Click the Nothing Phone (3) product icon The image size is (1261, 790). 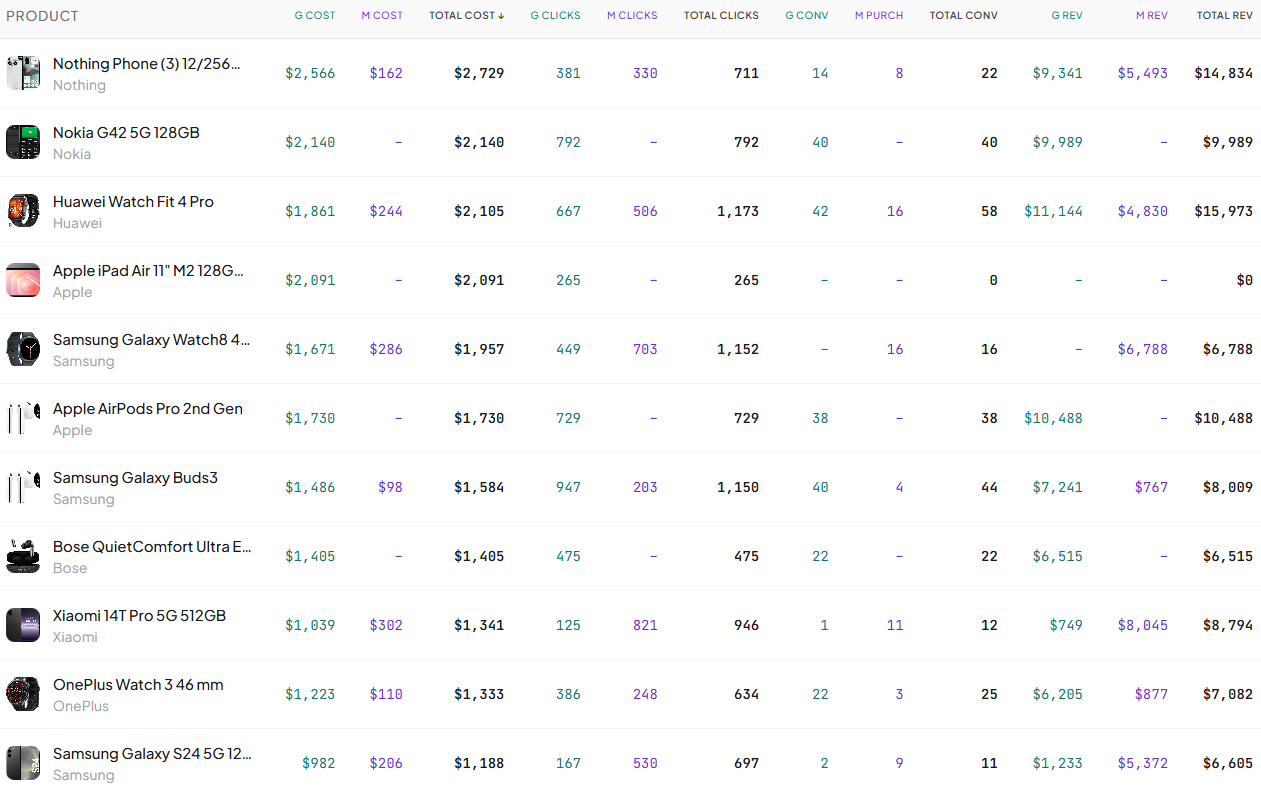(x=22, y=72)
